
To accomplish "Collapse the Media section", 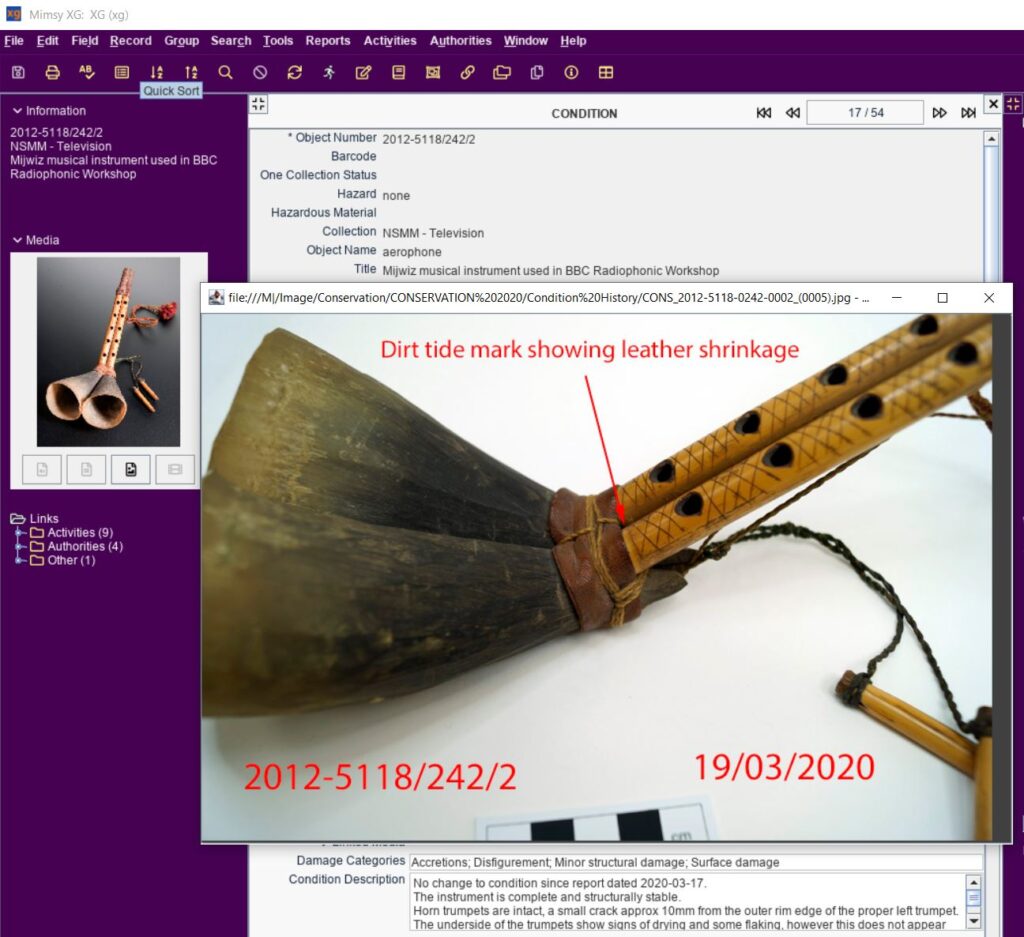I will coord(17,240).
